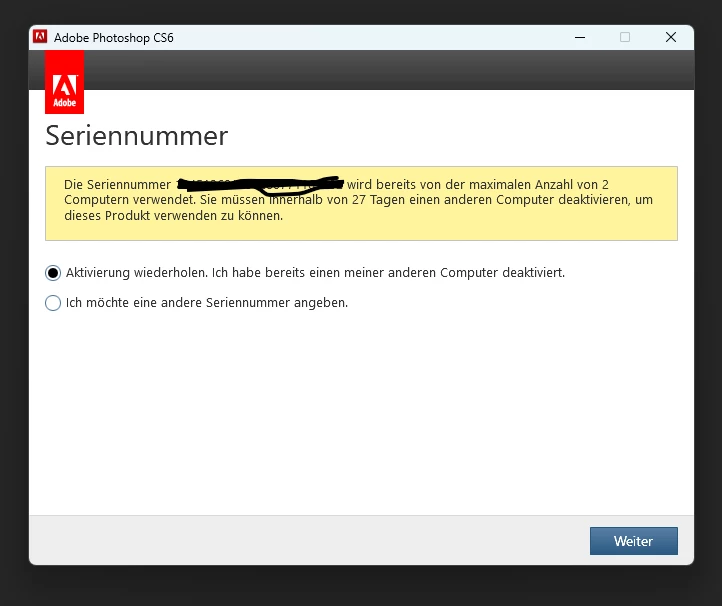Click the yellow warning text 'dieses Produkt verwenden zu können.'
This screenshot has height=606, width=722.
[174, 216]
